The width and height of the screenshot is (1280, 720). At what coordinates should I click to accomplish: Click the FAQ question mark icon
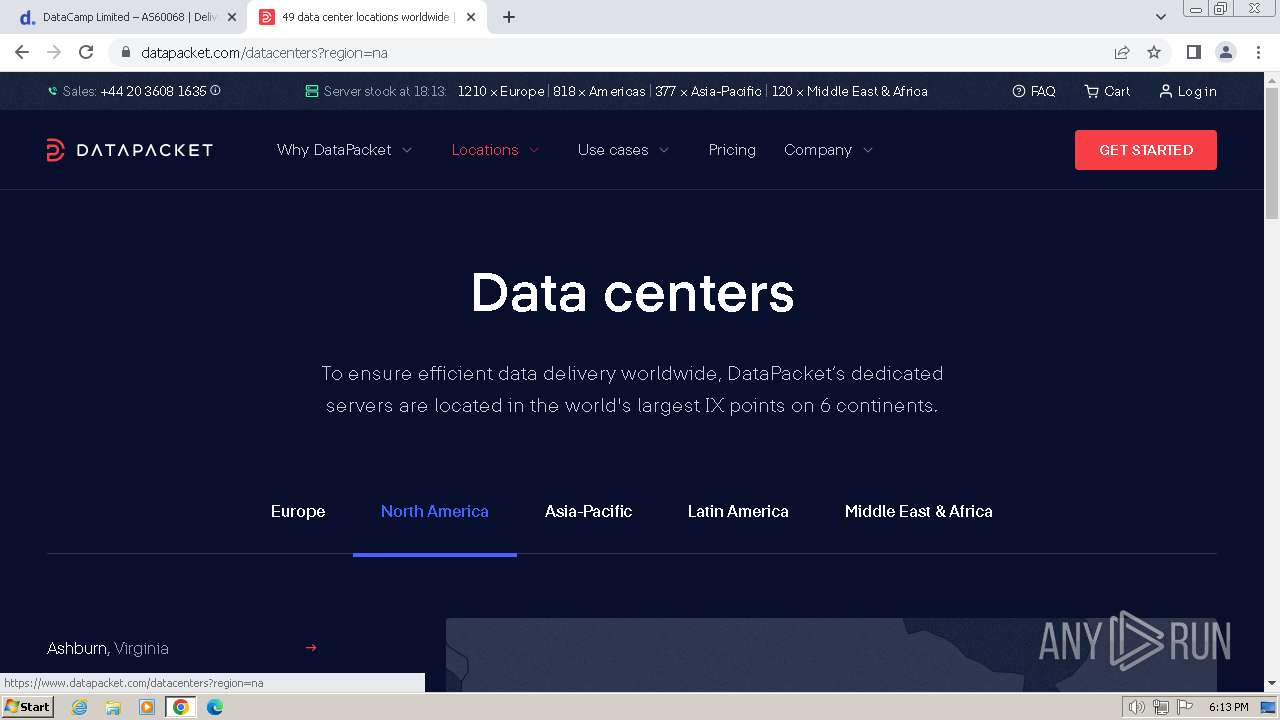point(1019,91)
